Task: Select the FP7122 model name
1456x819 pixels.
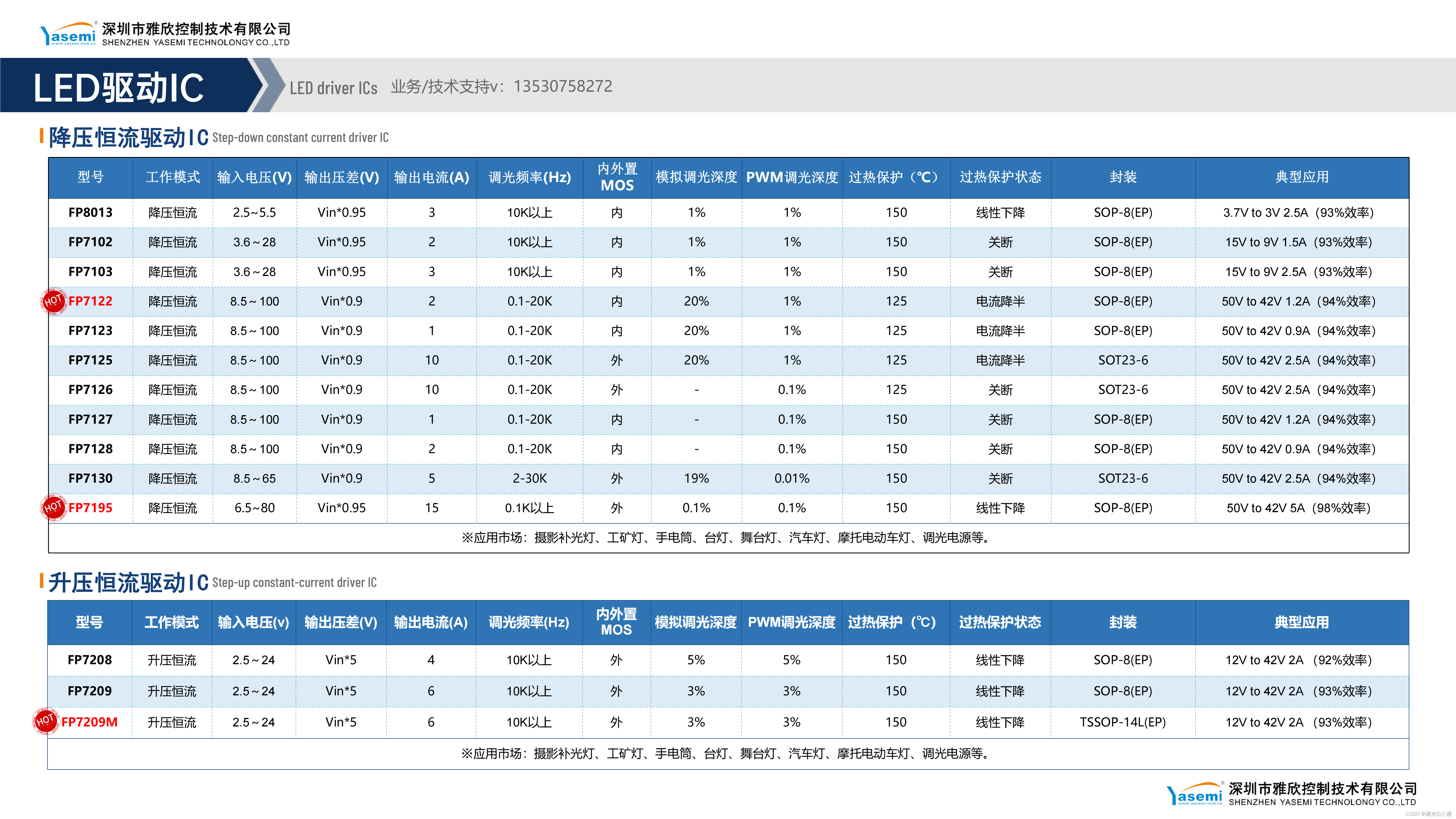Action: (x=90, y=301)
